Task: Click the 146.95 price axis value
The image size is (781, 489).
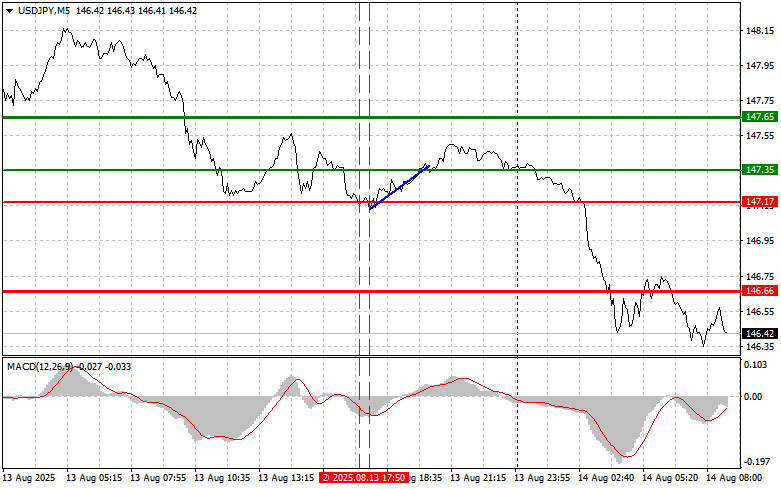Action: pos(760,241)
